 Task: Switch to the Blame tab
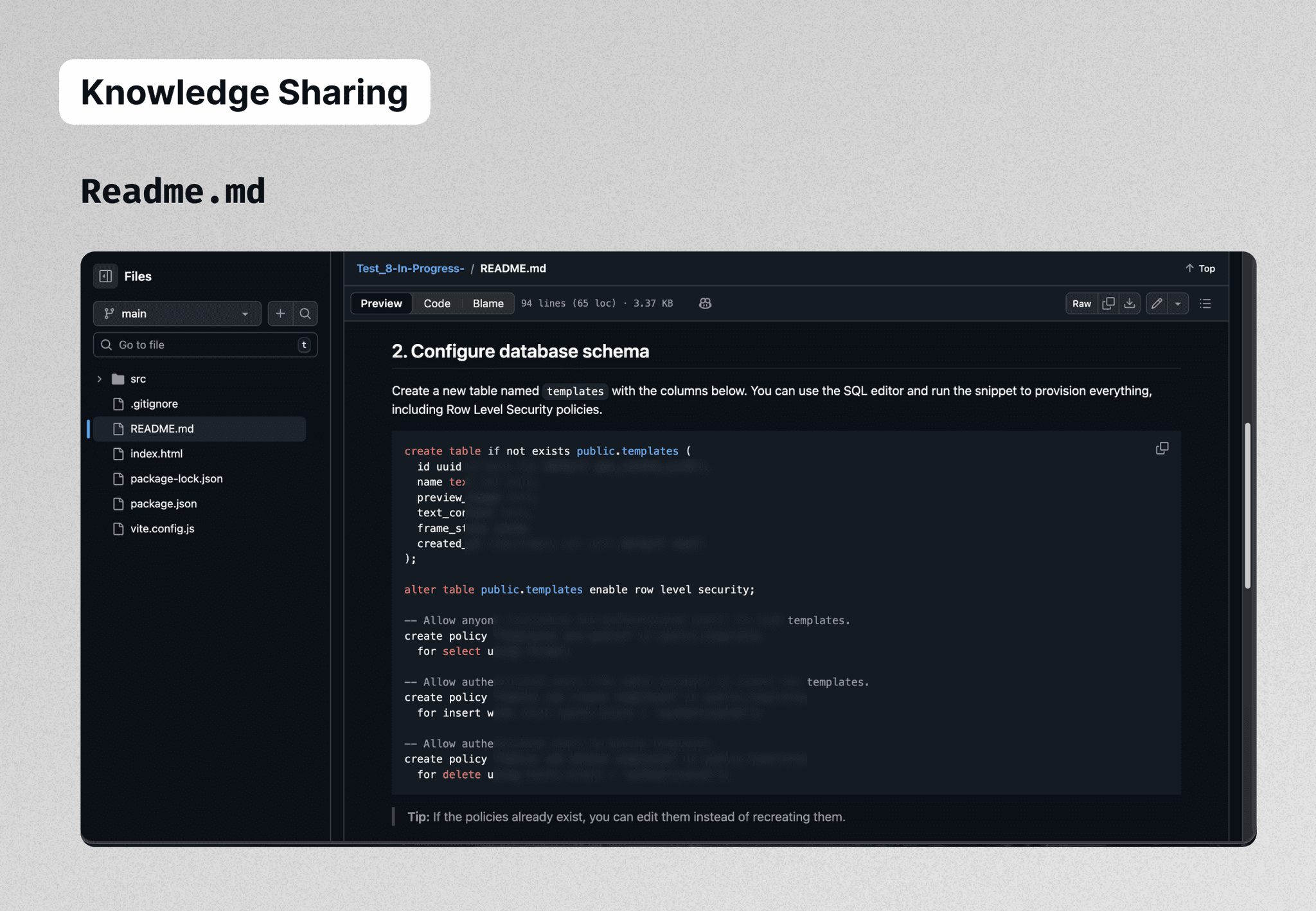point(488,303)
